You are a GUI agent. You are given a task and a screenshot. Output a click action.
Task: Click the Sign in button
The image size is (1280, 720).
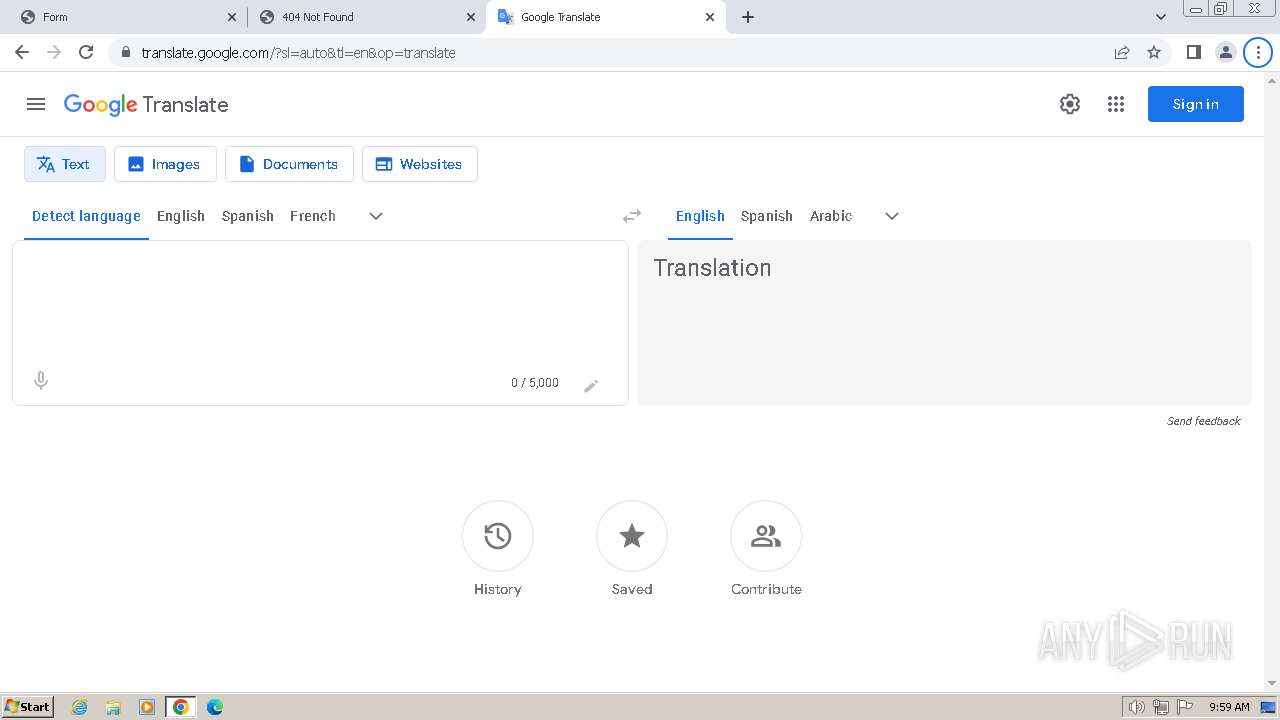click(x=1195, y=104)
